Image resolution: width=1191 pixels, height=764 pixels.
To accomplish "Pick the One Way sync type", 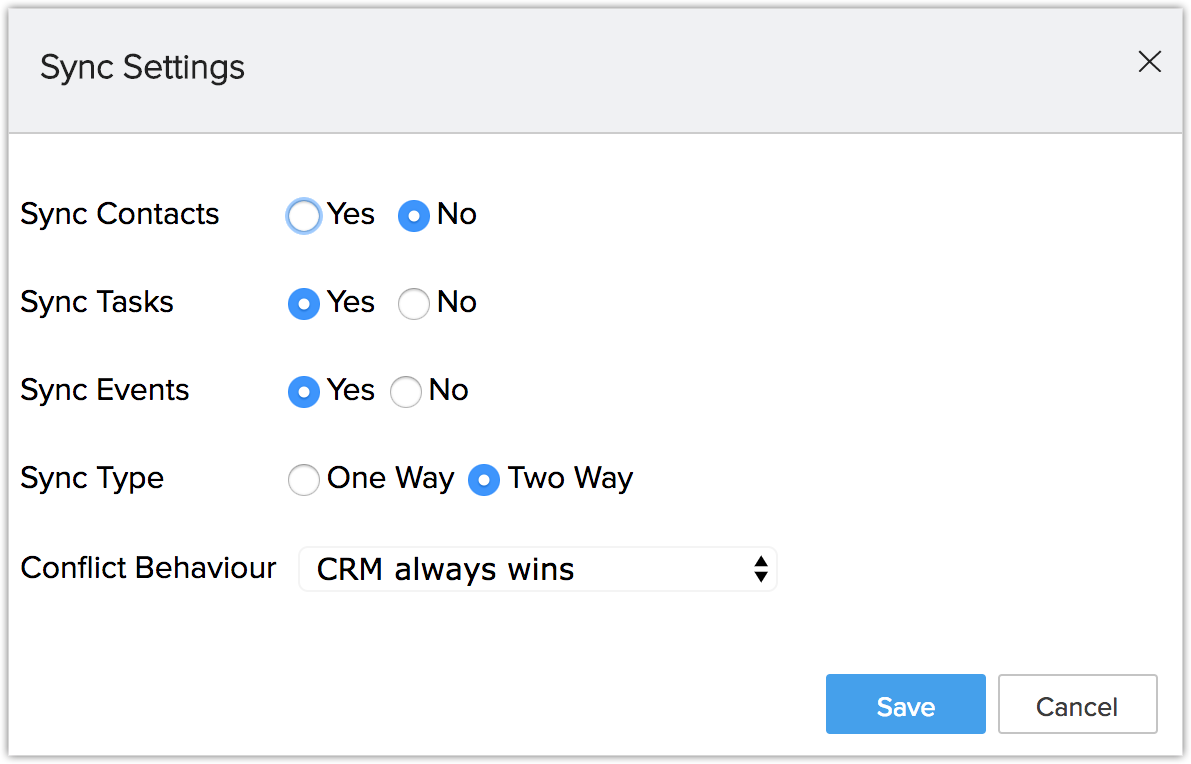I will coord(304,480).
